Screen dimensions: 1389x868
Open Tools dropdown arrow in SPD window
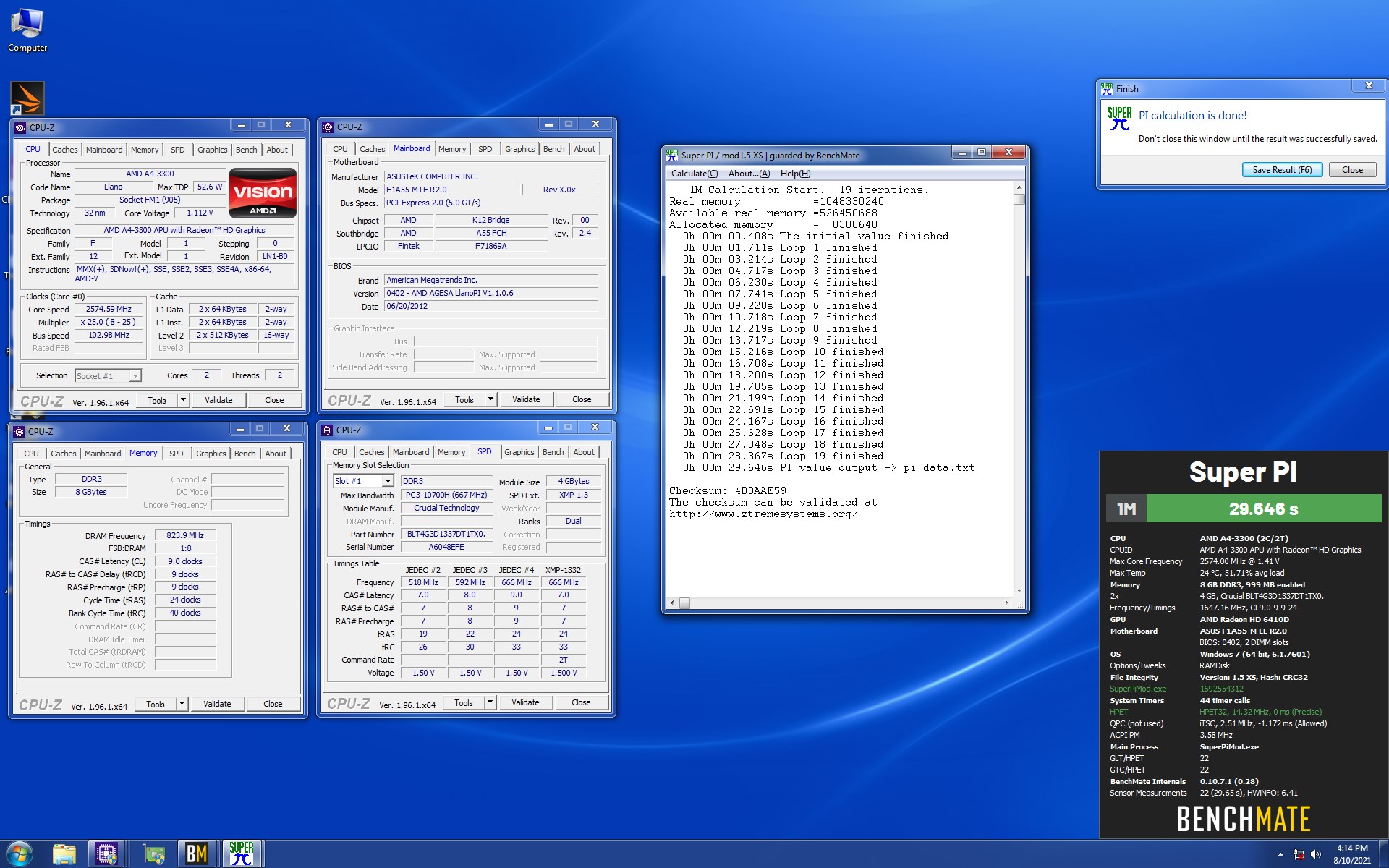[x=490, y=702]
